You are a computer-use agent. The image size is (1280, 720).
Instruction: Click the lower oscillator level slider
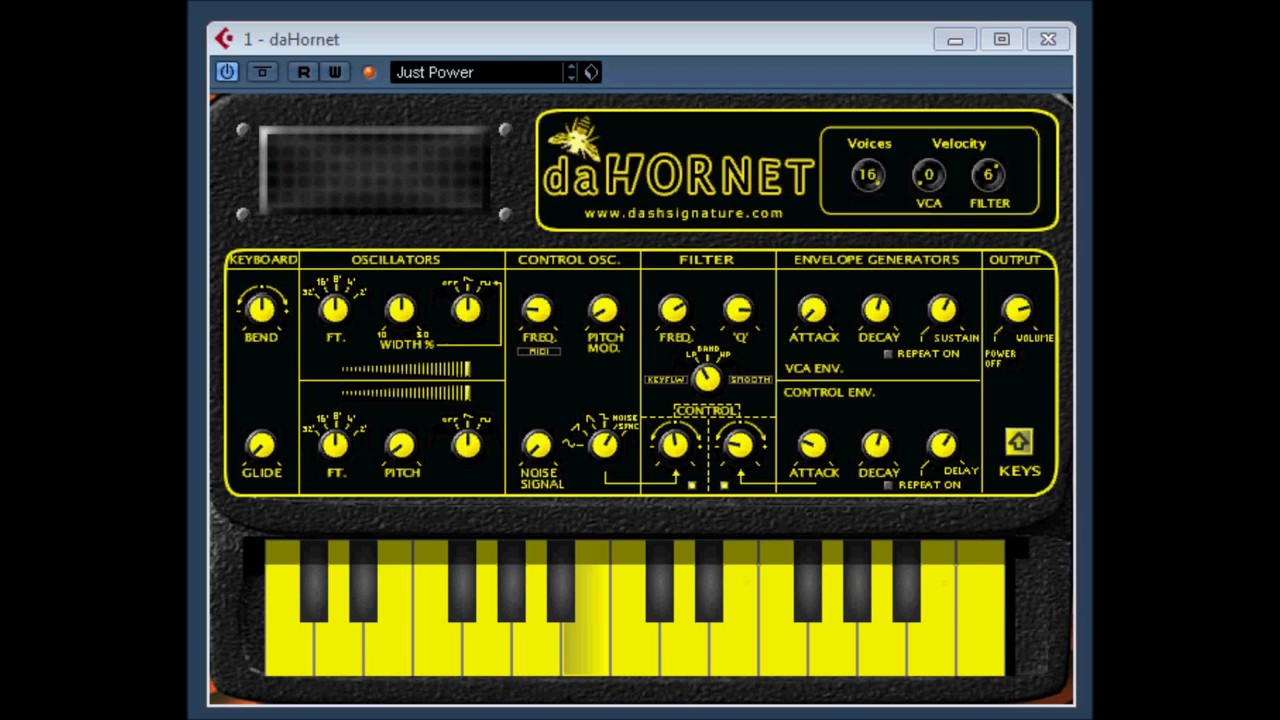click(406, 393)
